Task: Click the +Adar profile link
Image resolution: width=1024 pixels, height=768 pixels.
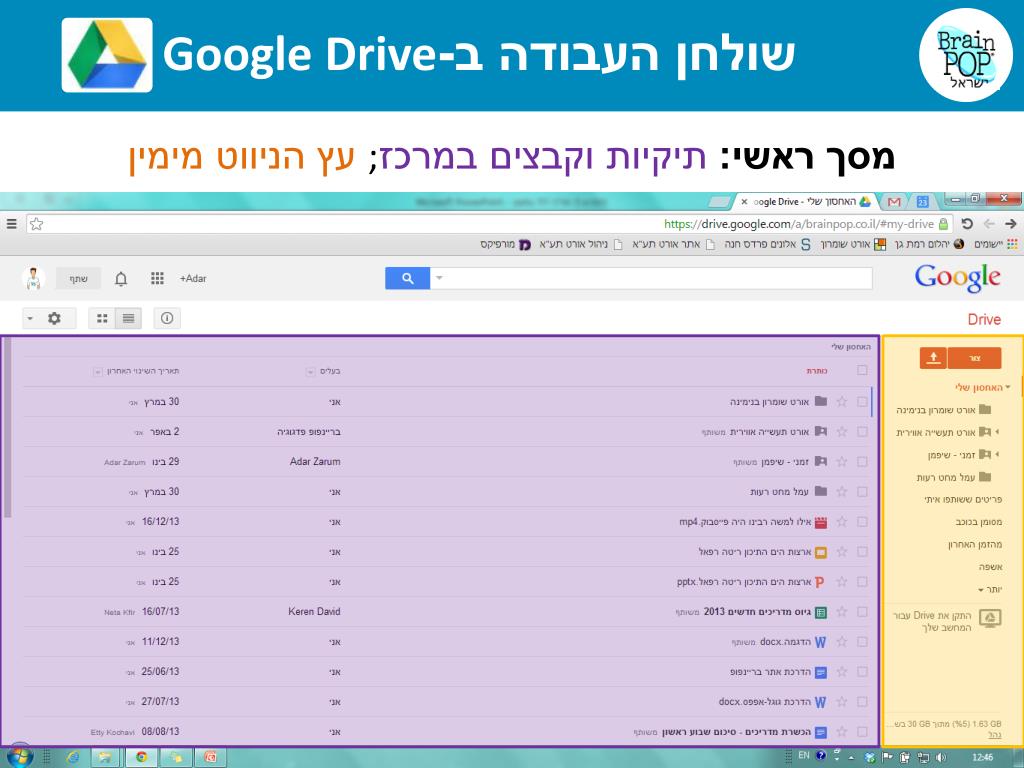Action: pos(193,278)
